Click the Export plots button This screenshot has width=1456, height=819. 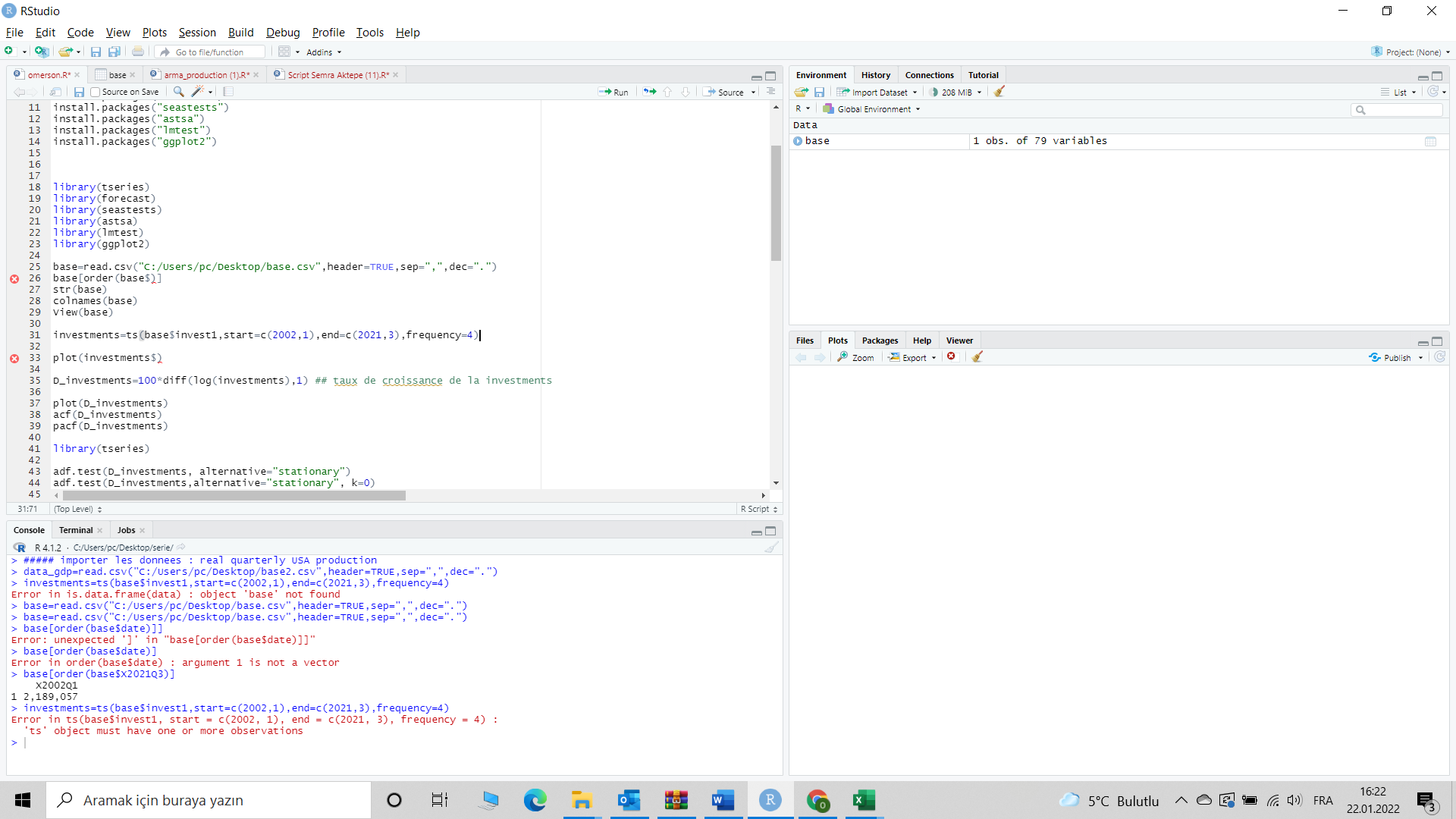(x=913, y=357)
